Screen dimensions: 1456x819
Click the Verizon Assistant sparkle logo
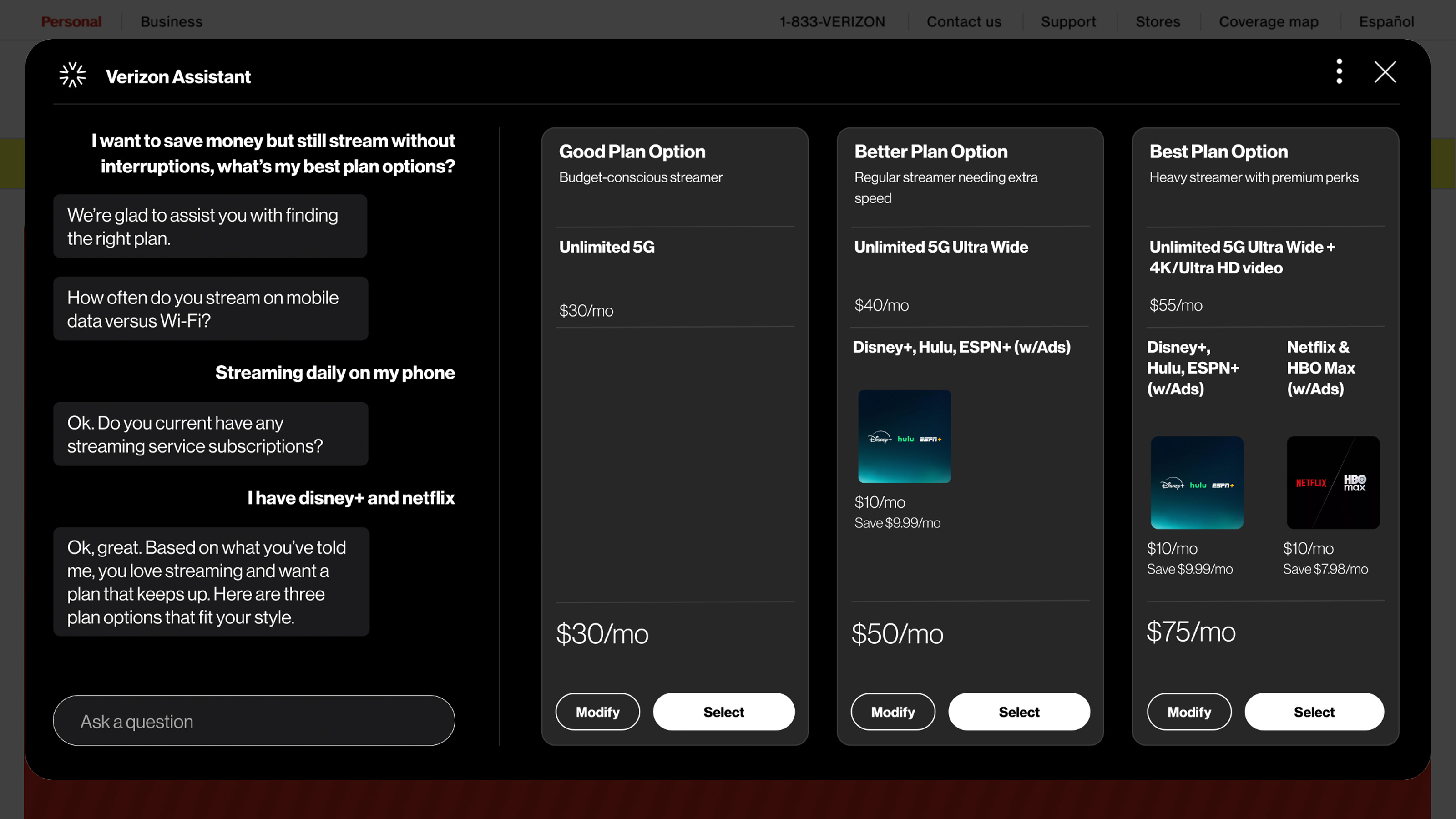pyautogui.click(x=72, y=75)
